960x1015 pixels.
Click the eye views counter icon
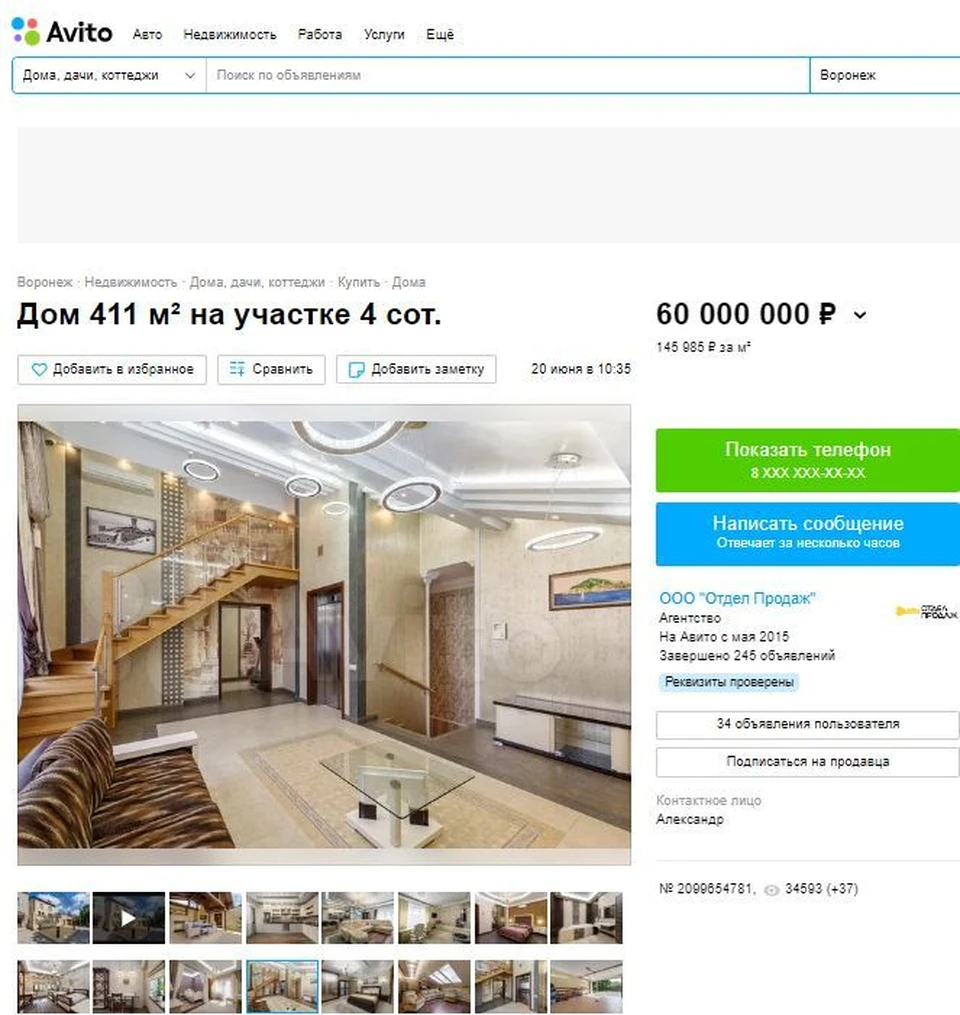(771, 890)
